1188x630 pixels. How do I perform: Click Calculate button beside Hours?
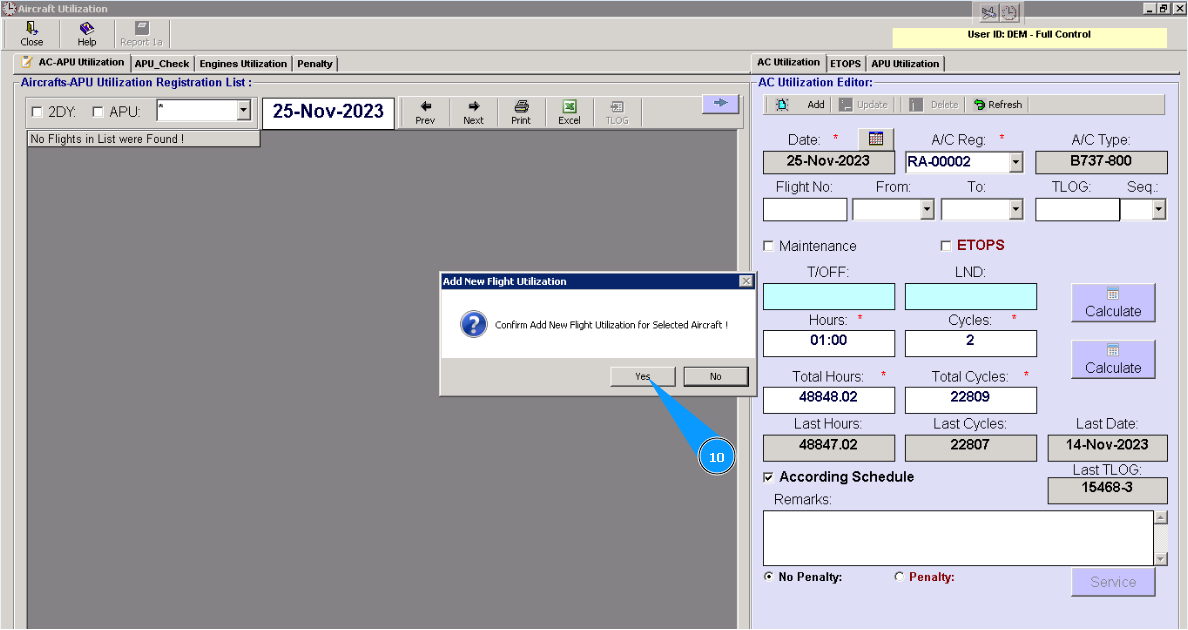pyautogui.click(x=1113, y=303)
